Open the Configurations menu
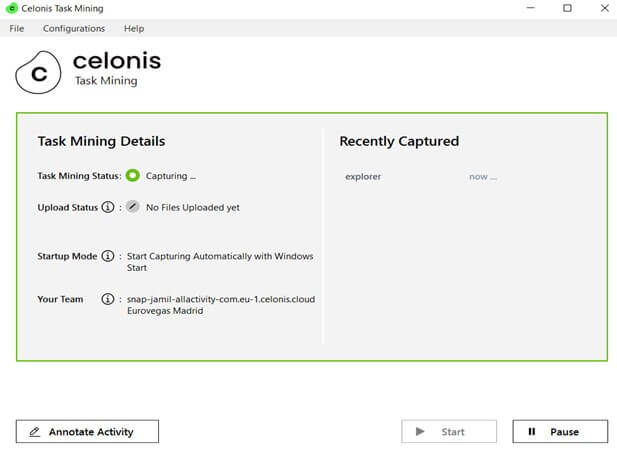The width and height of the screenshot is (617, 452). pos(74,28)
